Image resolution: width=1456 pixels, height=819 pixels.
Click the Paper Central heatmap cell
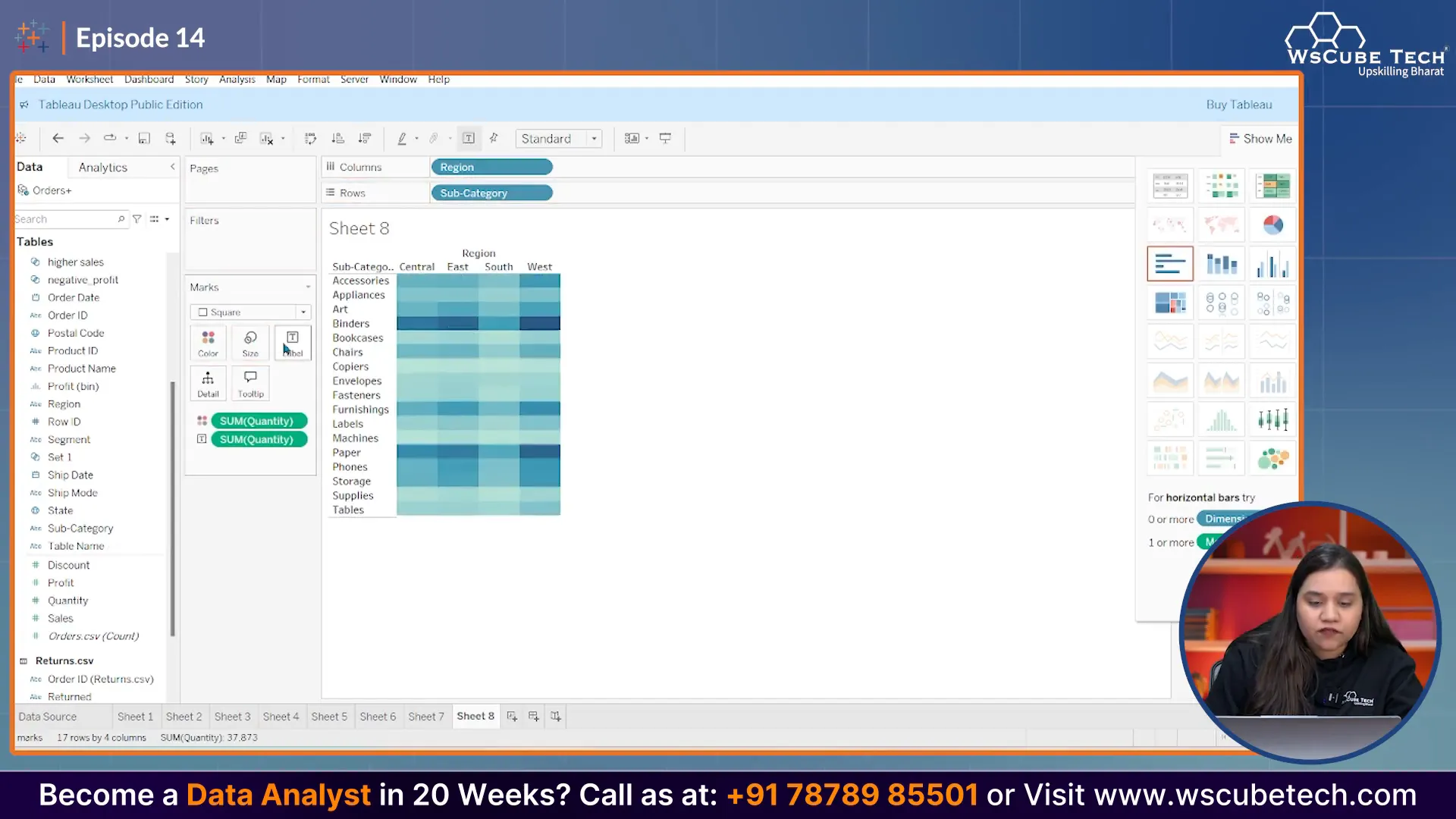tap(417, 452)
